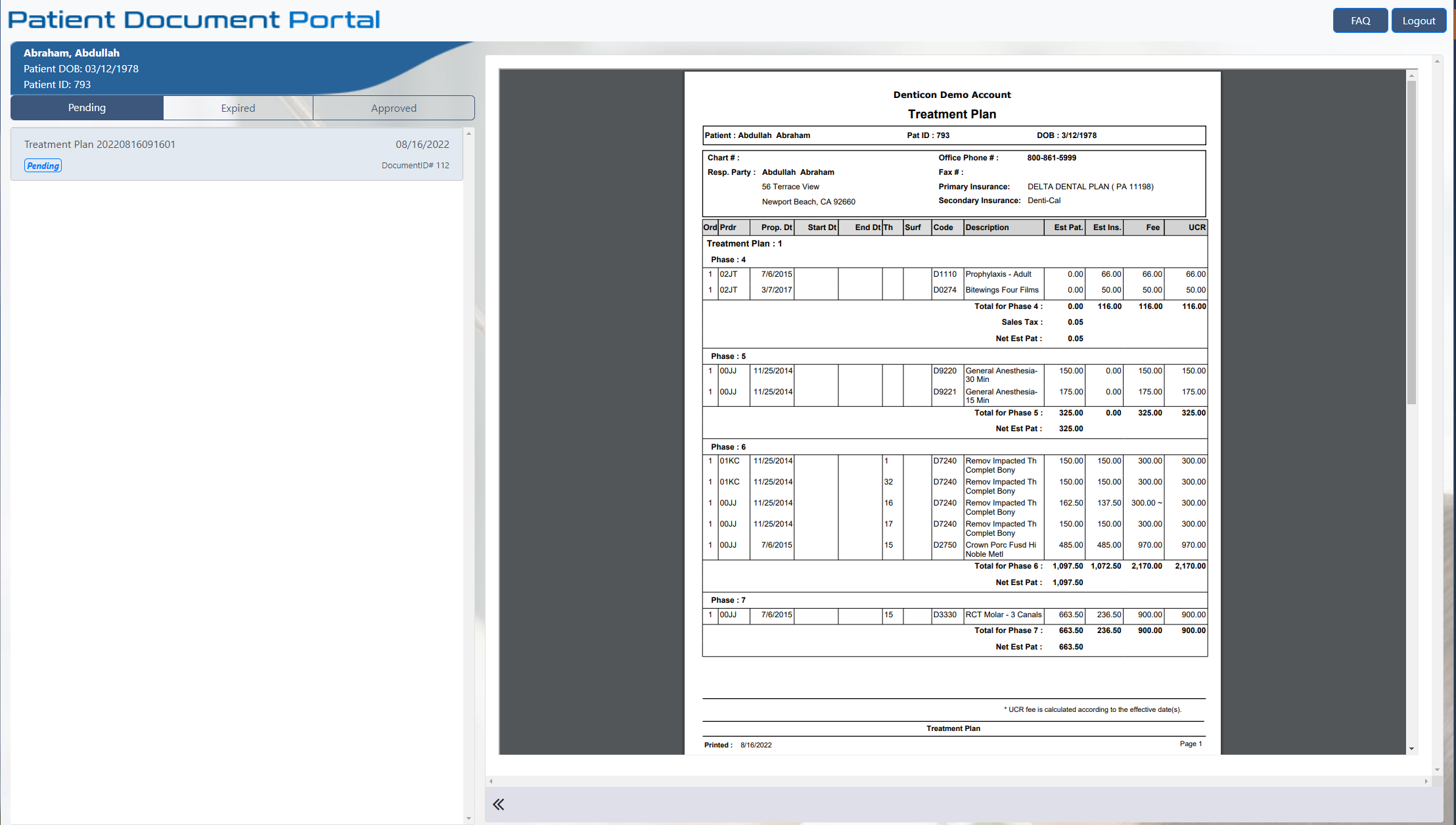The image size is (1456, 825).
Task: Click the outer page scroll-up arrow
Action: 1437,61
